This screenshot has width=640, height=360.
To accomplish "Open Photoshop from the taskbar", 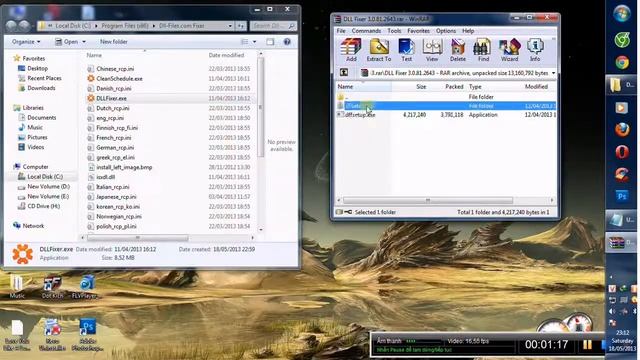I will coord(622,196).
